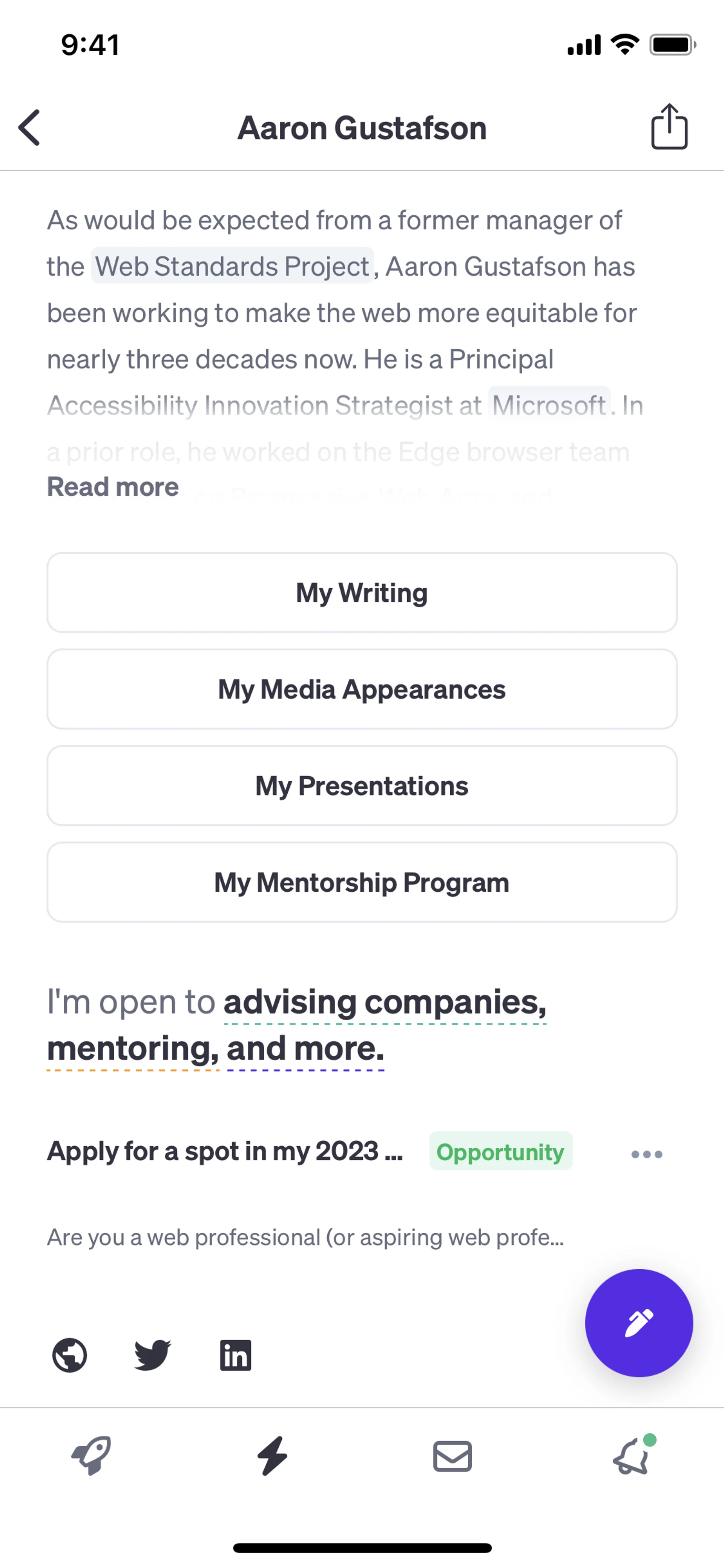Open the LinkedIn profile icon
Screen dimensions: 724x1568
tap(235, 1355)
